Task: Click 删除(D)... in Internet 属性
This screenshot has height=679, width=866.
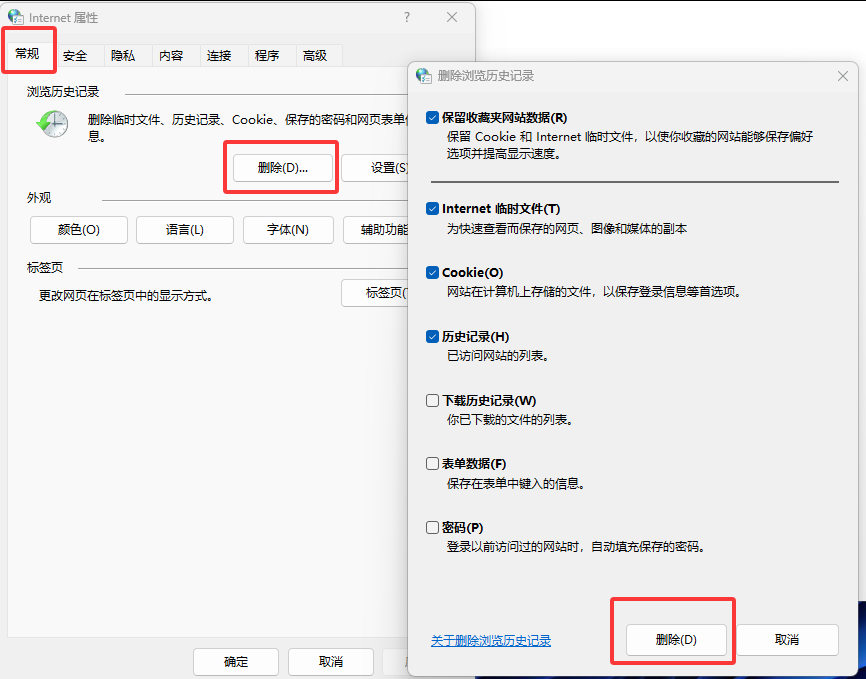Action: 283,168
